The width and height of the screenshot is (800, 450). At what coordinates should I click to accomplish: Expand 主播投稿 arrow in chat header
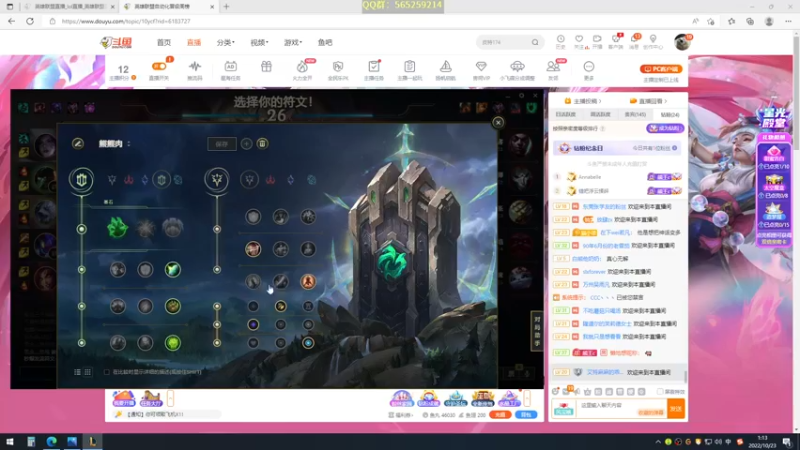(x=600, y=101)
